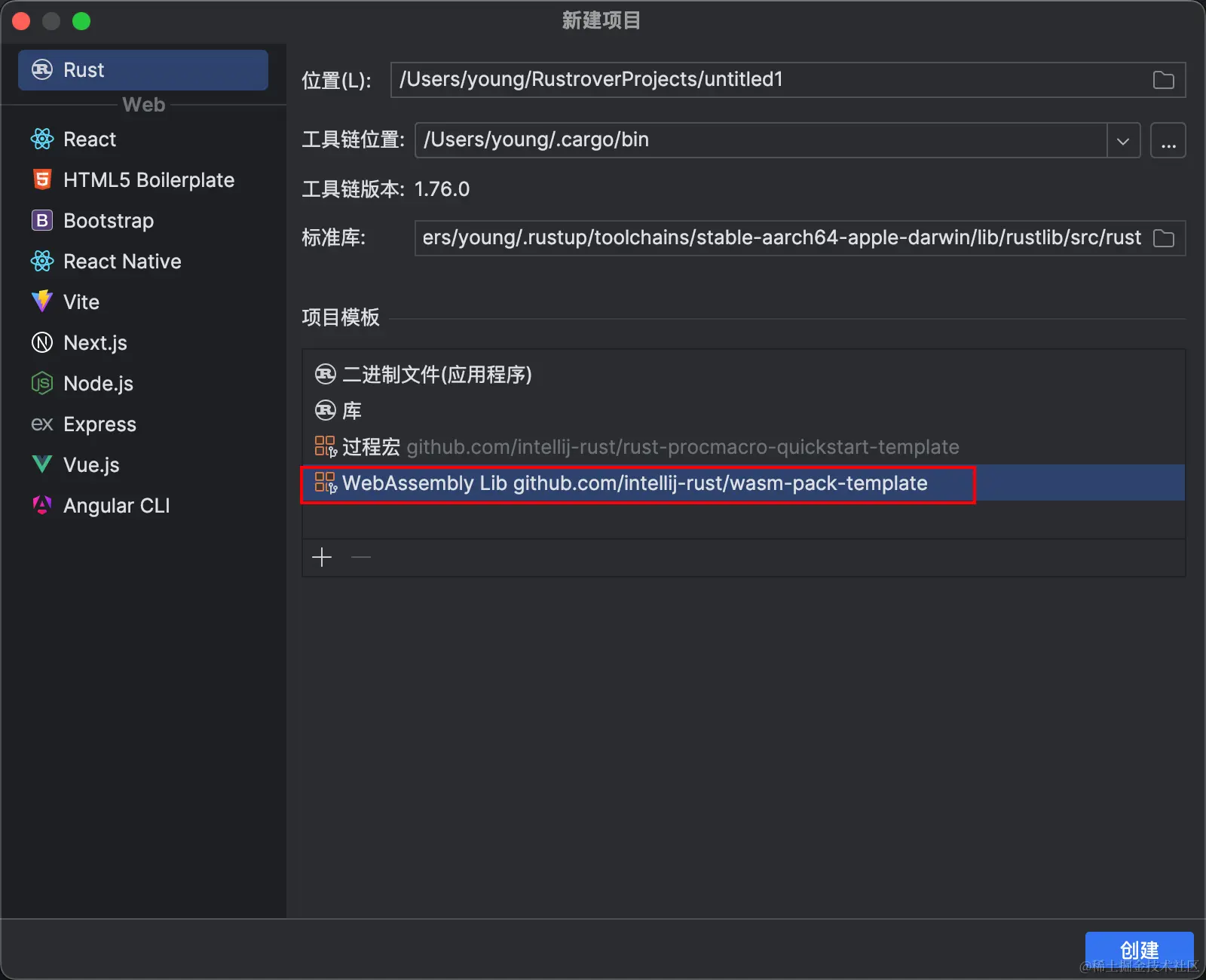Select the 过程宏 procmacro template
The height and width of the screenshot is (980, 1206).
[743, 446]
